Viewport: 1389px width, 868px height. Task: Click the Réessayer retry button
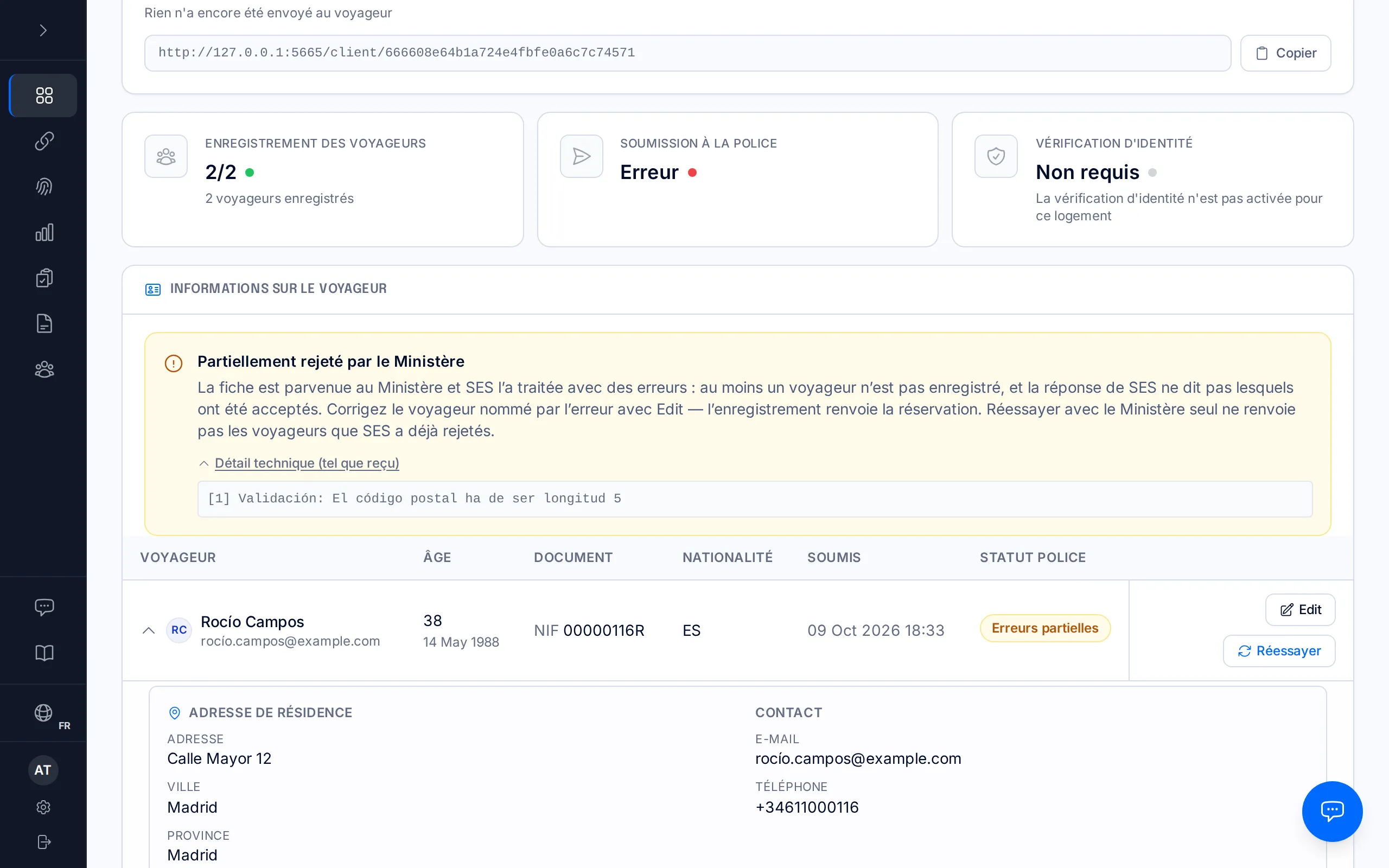(1279, 651)
